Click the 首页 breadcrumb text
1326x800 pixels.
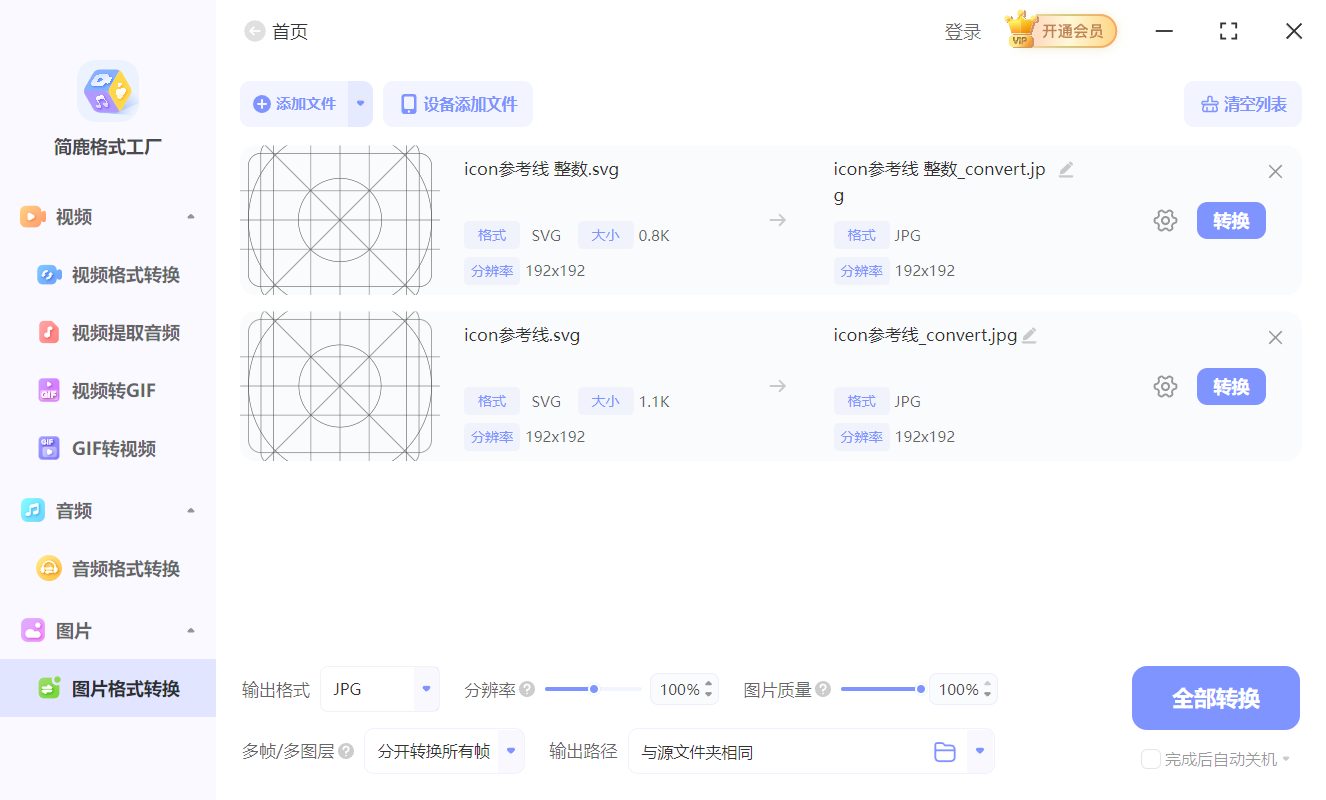[290, 32]
